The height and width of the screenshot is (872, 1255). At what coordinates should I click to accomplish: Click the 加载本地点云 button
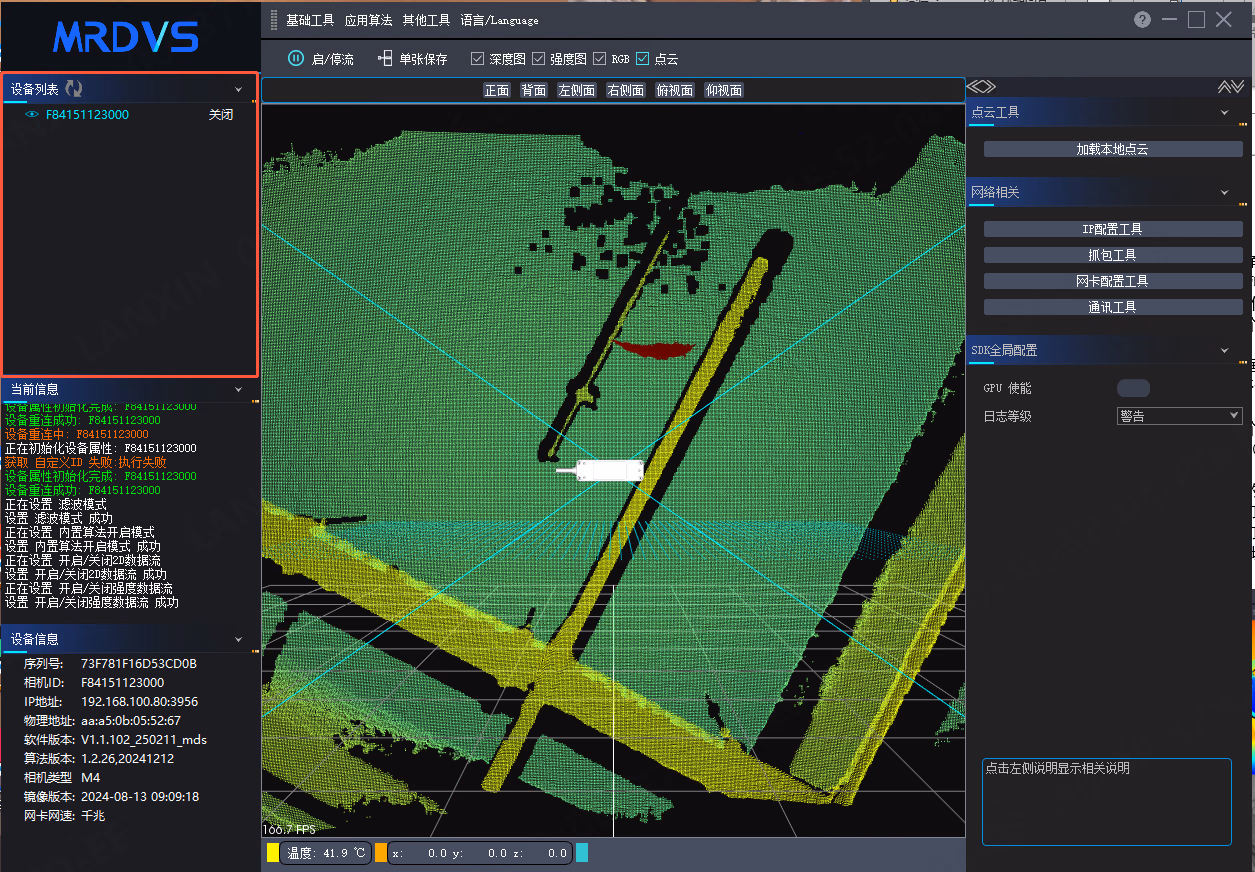click(x=1113, y=149)
